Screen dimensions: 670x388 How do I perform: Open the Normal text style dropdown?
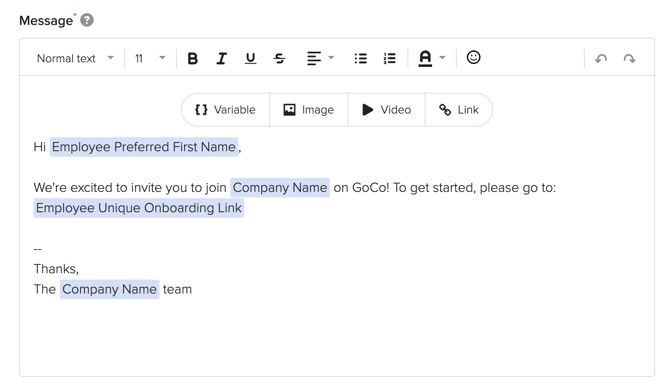pyautogui.click(x=75, y=58)
